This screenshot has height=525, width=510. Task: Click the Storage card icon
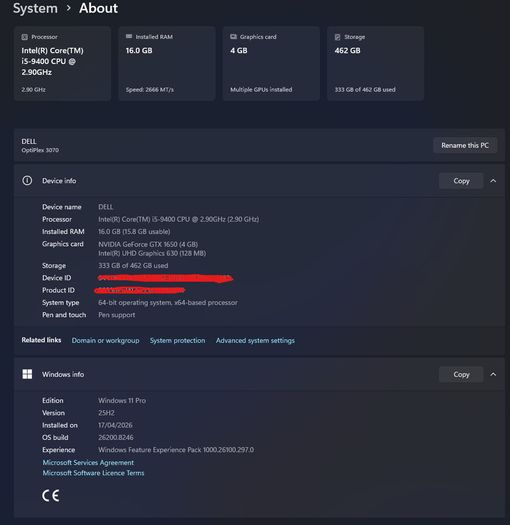click(x=338, y=37)
